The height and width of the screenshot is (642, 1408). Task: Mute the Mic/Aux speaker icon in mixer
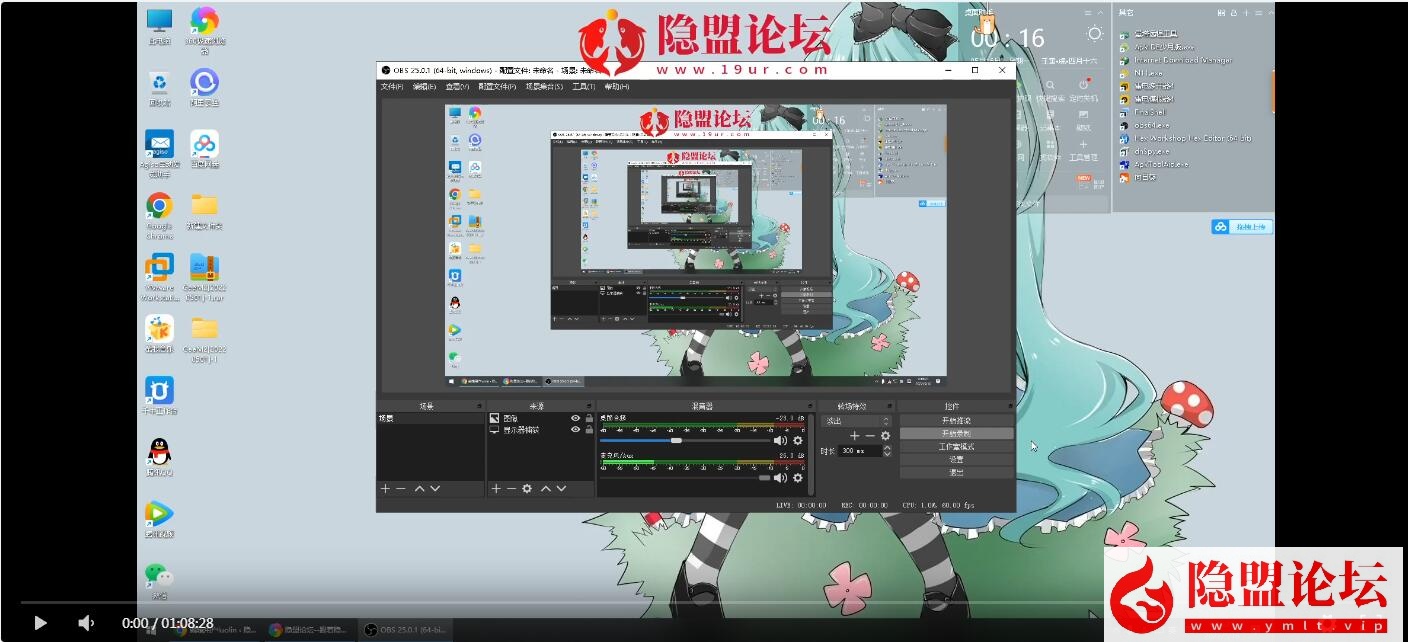[780, 478]
